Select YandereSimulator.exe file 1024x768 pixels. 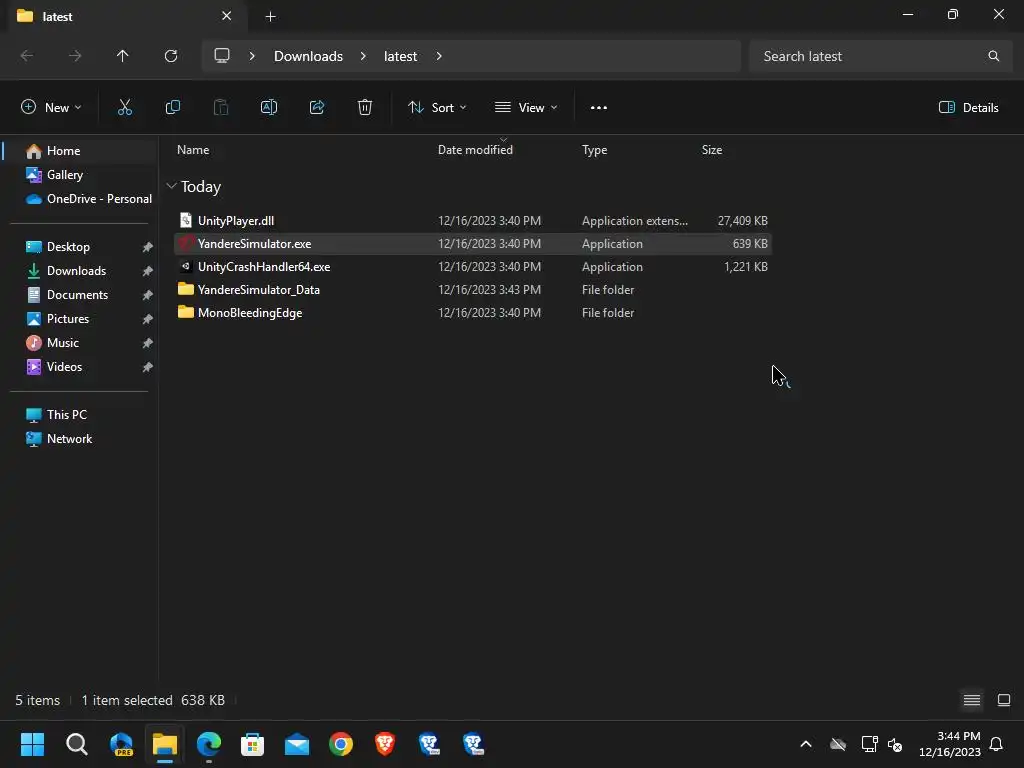click(473, 244)
